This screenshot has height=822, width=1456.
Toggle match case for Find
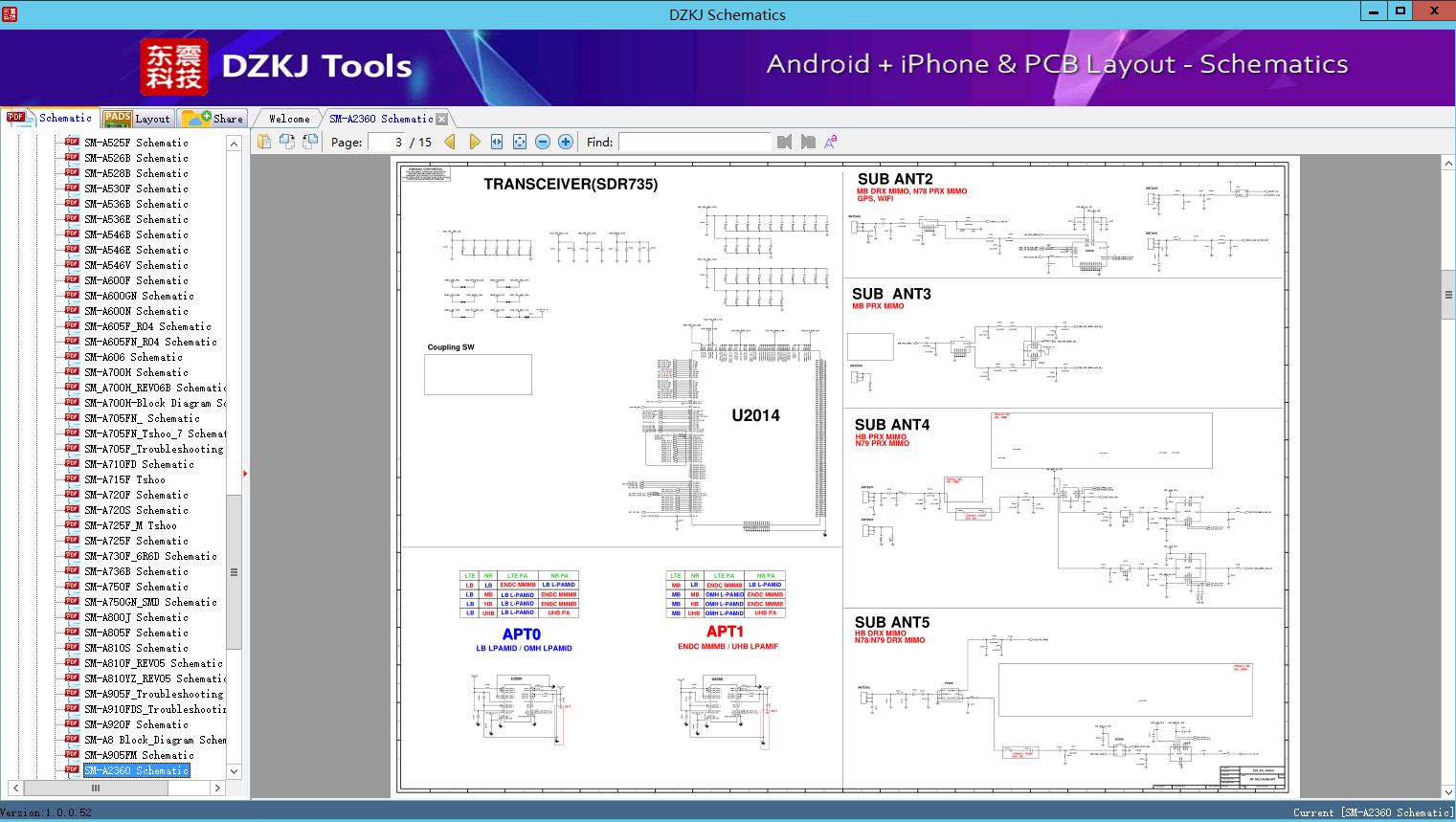831,142
